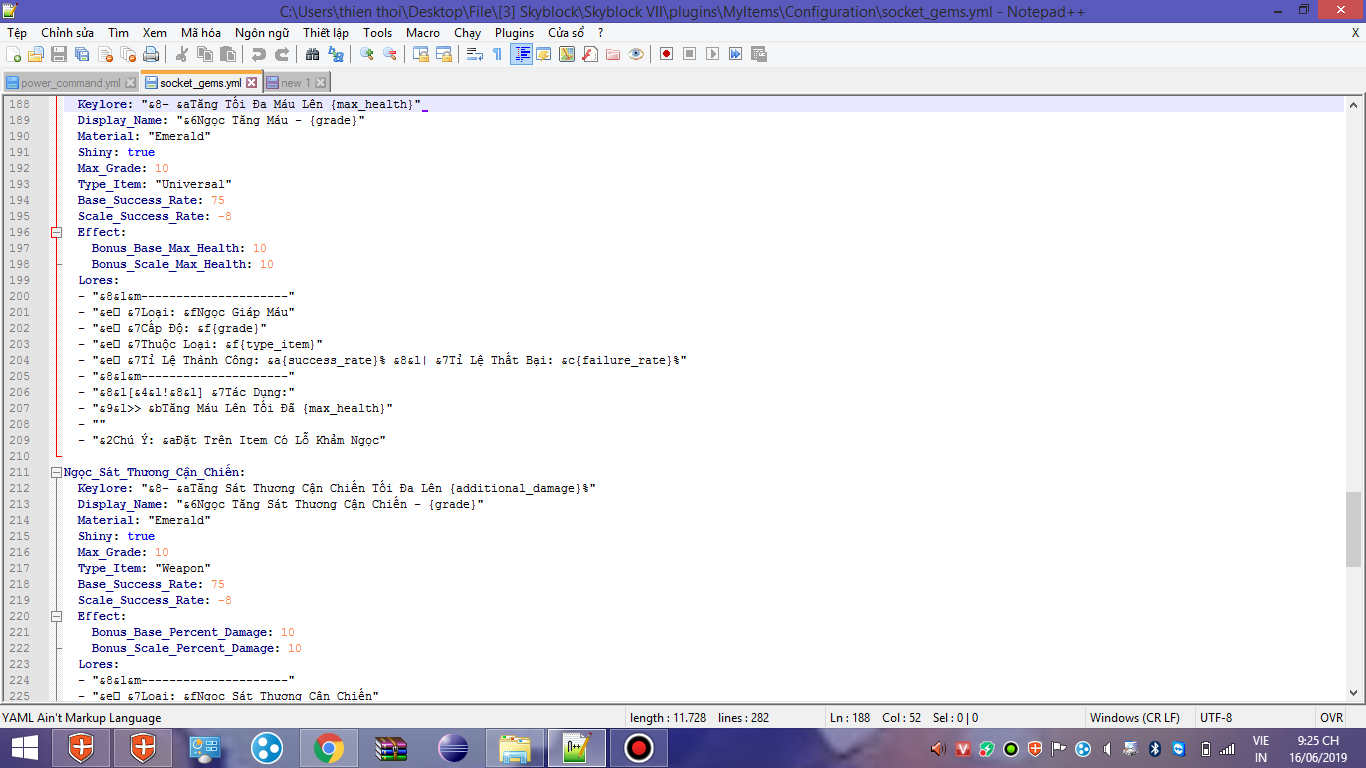The height and width of the screenshot is (768, 1366).
Task: Click the Copy toolbar icon
Action: [x=205, y=54]
